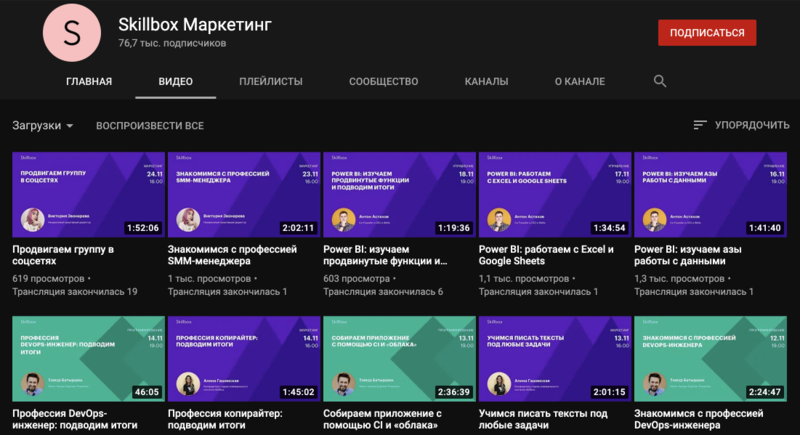Click title Учимся писать тексты под любые задачи

click(x=543, y=419)
